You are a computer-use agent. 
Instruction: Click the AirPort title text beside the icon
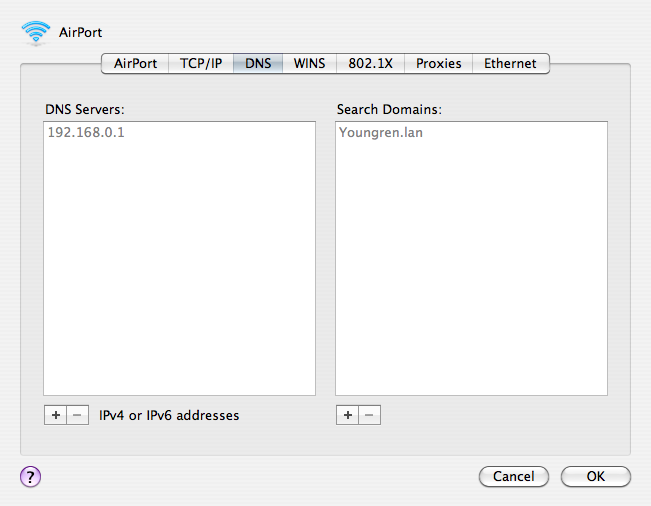(x=81, y=32)
